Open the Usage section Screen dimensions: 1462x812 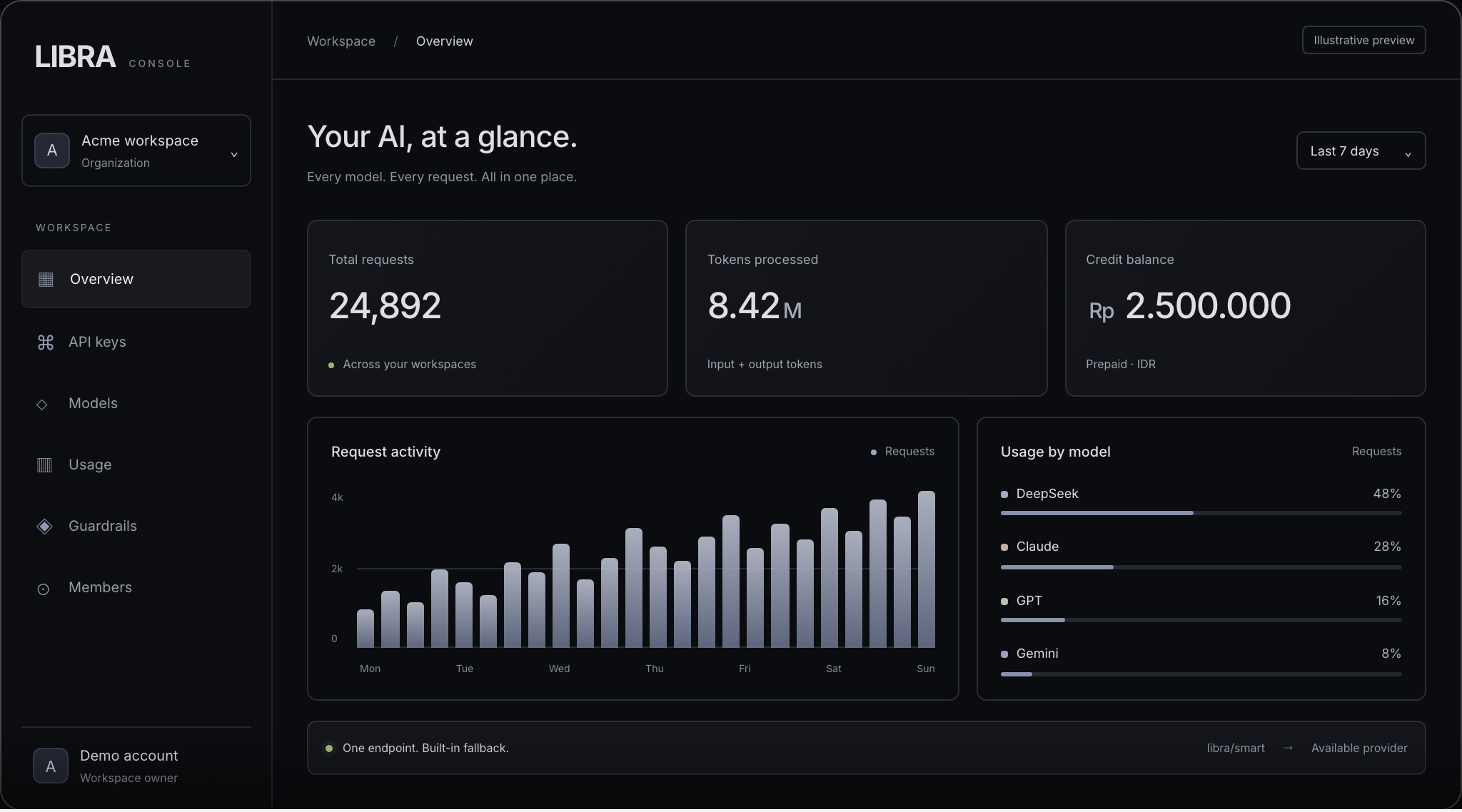(136, 465)
